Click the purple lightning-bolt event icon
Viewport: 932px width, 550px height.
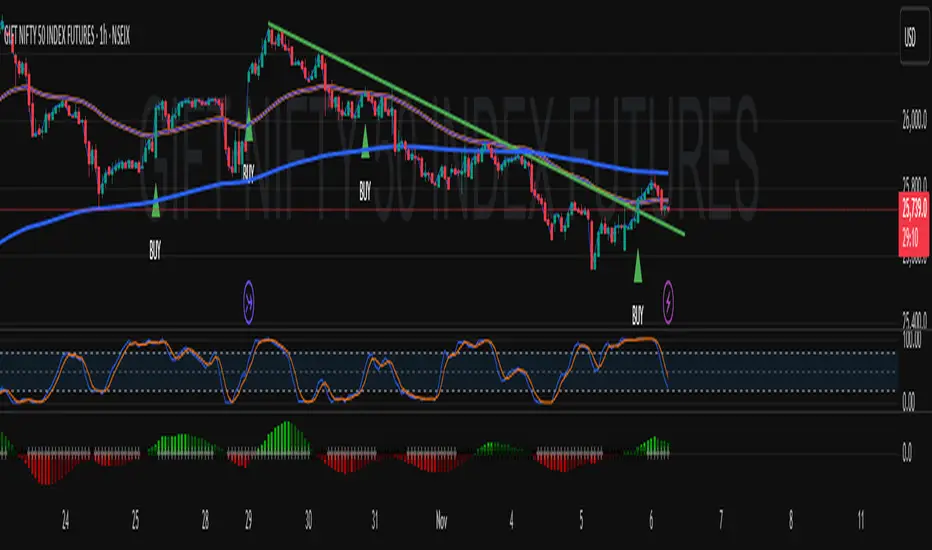point(668,302)
